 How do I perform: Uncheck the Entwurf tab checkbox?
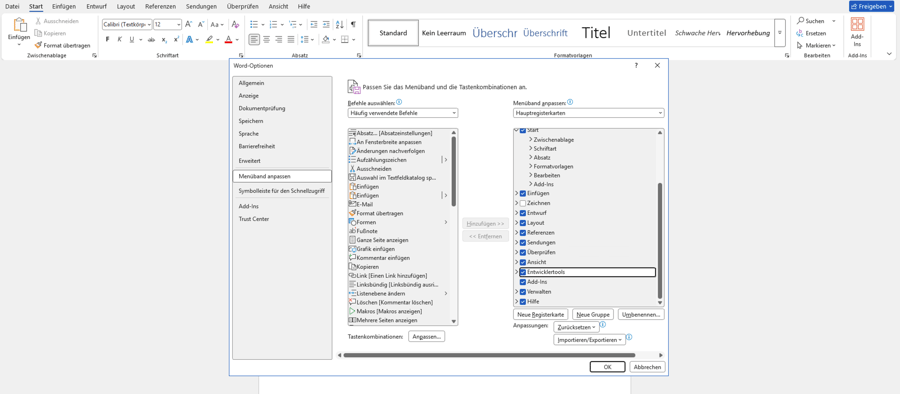(523, 213)
